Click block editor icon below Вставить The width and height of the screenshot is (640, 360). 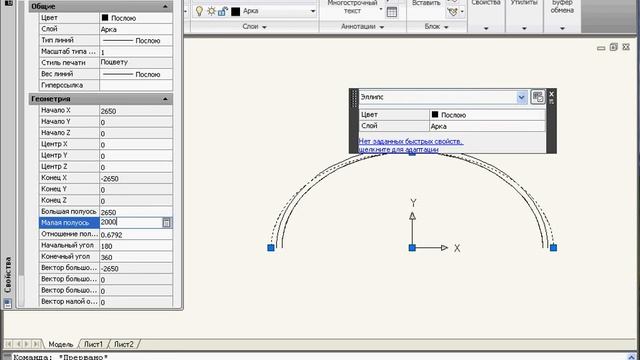[453, 11]
